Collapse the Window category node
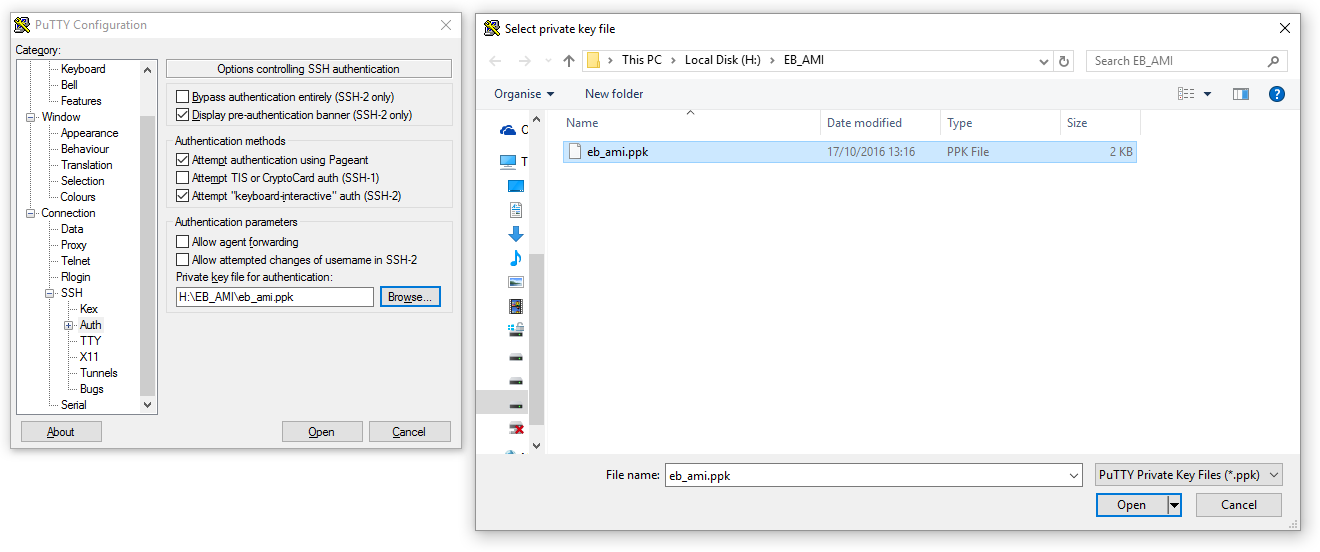 click(x=31, y=117)
